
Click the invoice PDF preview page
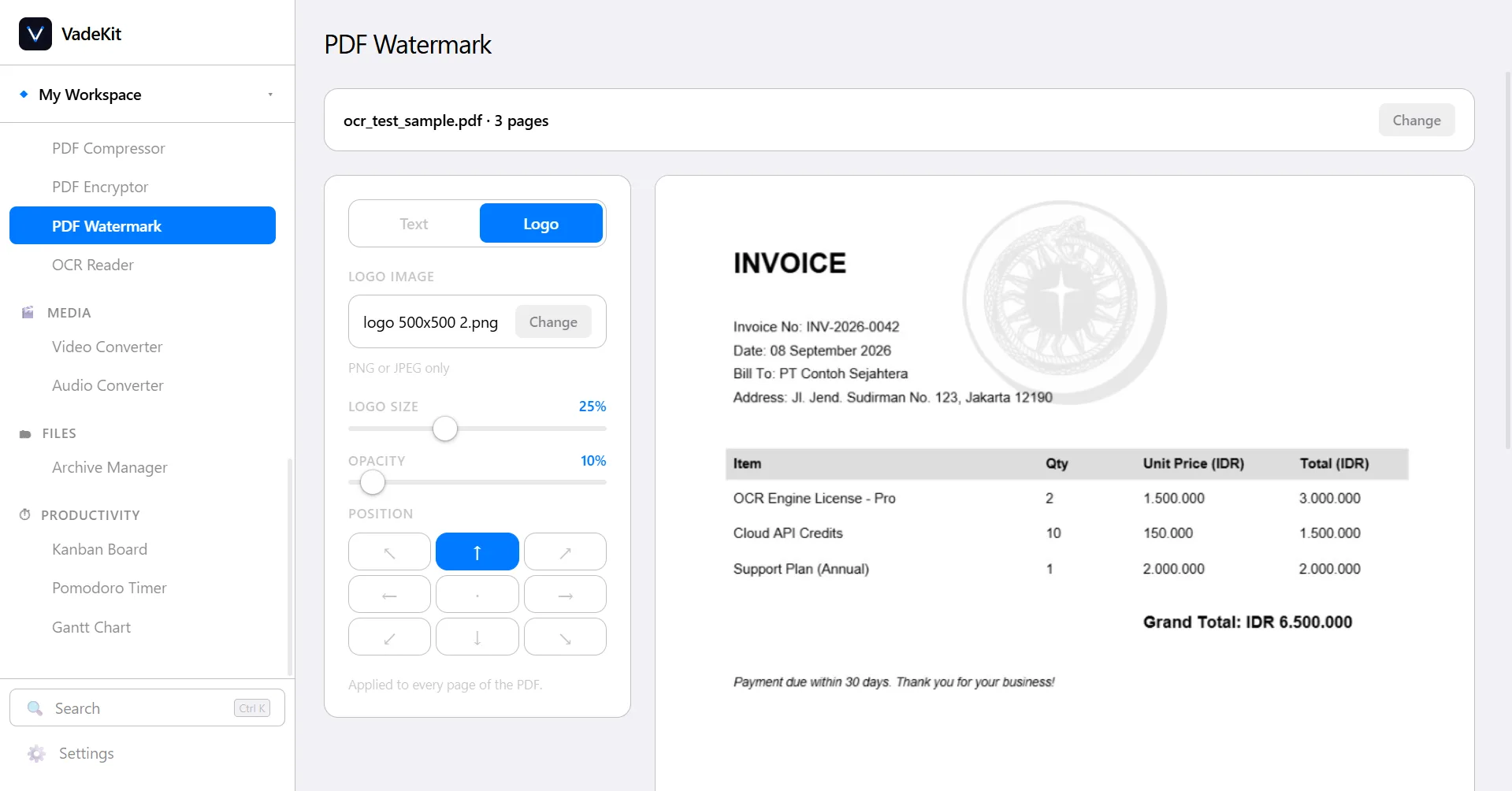pyautogui.click(x=1064, y=483)
